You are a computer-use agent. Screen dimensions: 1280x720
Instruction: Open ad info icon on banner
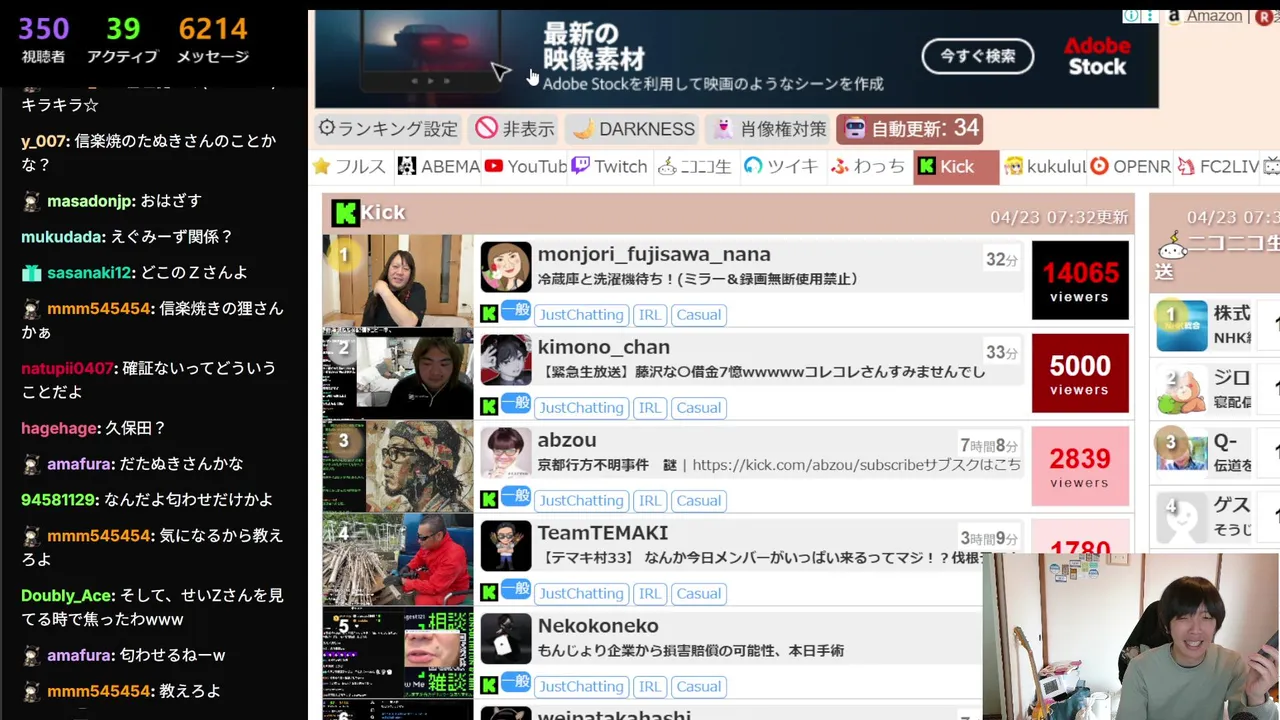[x=1131, y=16]
